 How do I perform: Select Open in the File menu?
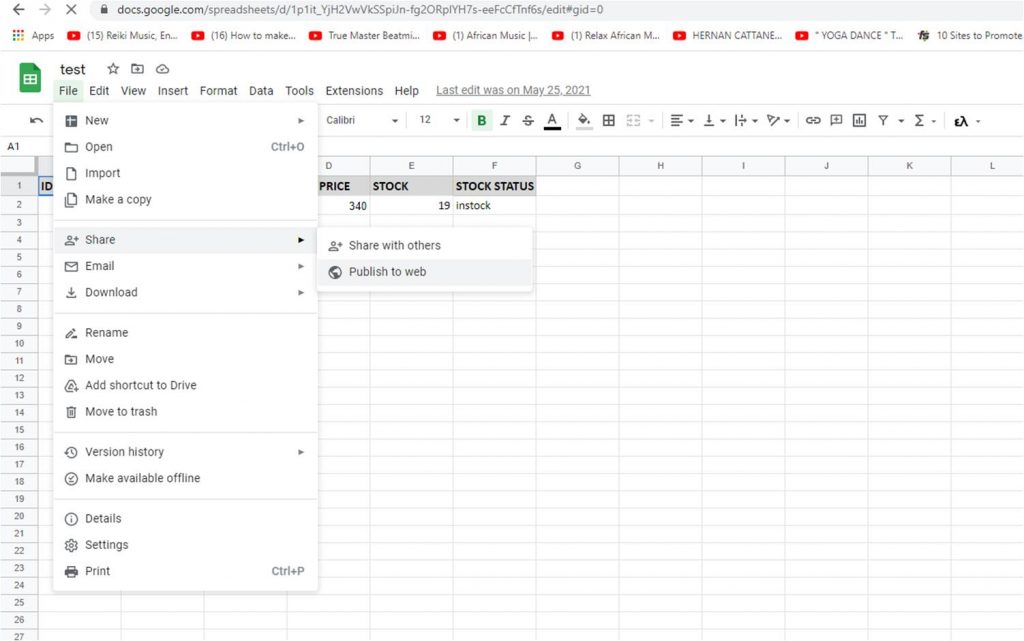(185, 147)
